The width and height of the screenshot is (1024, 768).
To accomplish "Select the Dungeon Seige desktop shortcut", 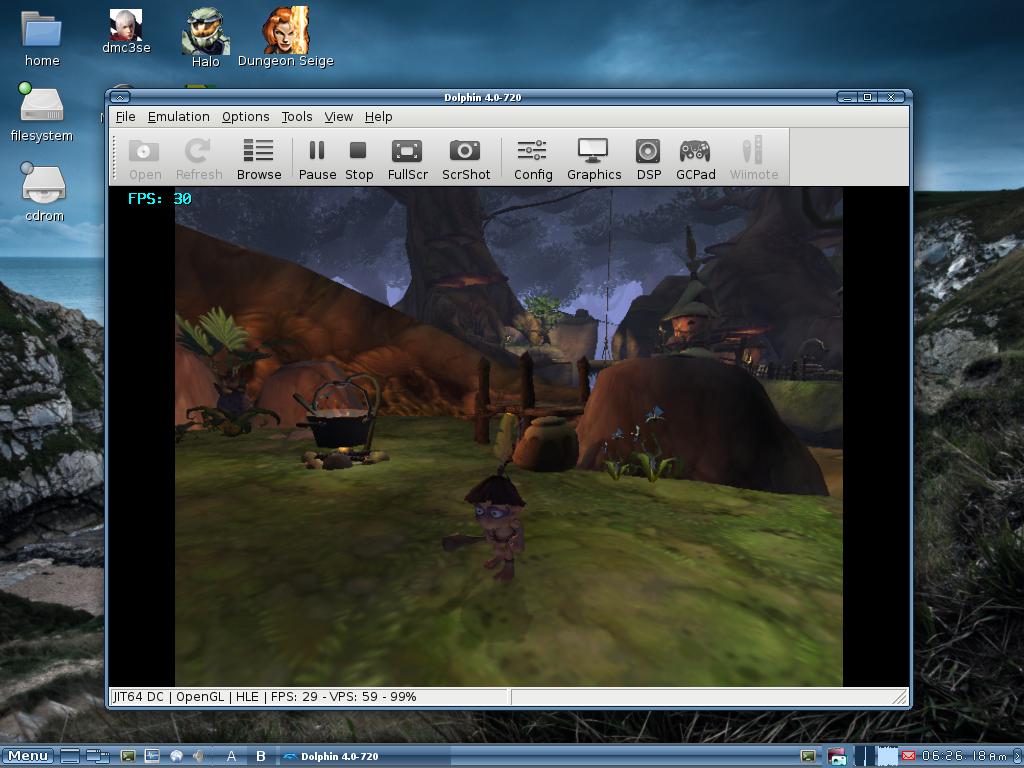I will coord(285,37).
